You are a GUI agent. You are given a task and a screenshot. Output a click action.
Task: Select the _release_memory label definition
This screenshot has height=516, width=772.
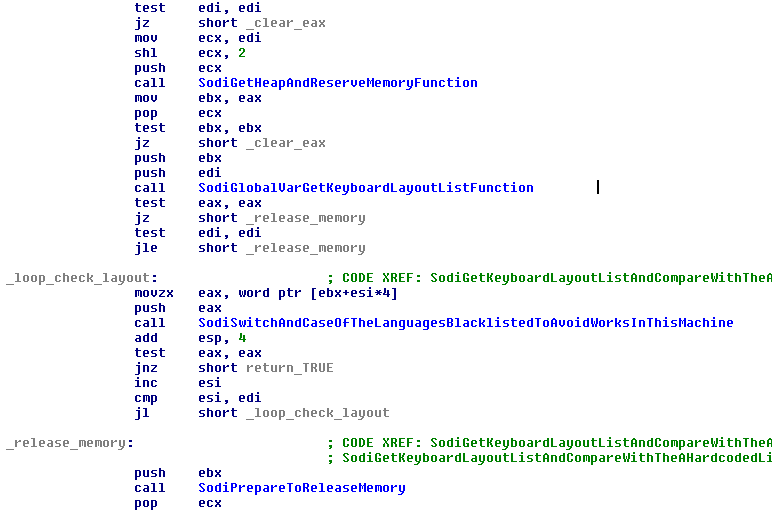(x=69, y=443)
